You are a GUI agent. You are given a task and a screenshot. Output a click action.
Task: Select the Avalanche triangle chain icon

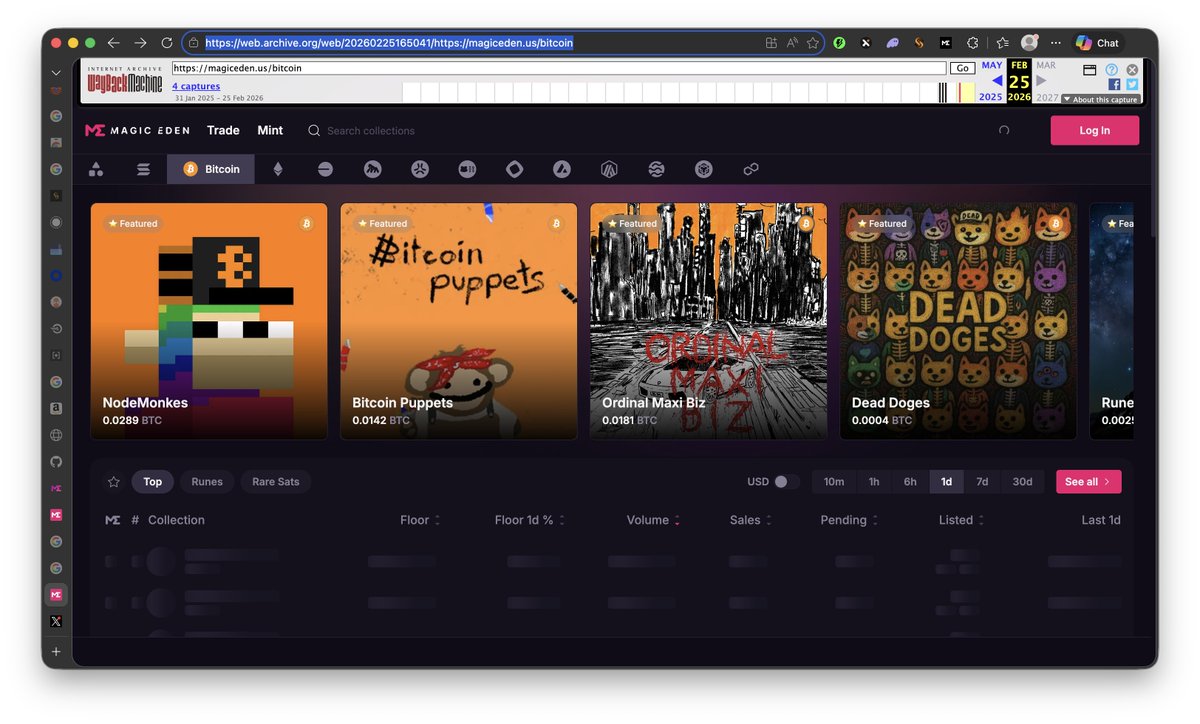562,169
